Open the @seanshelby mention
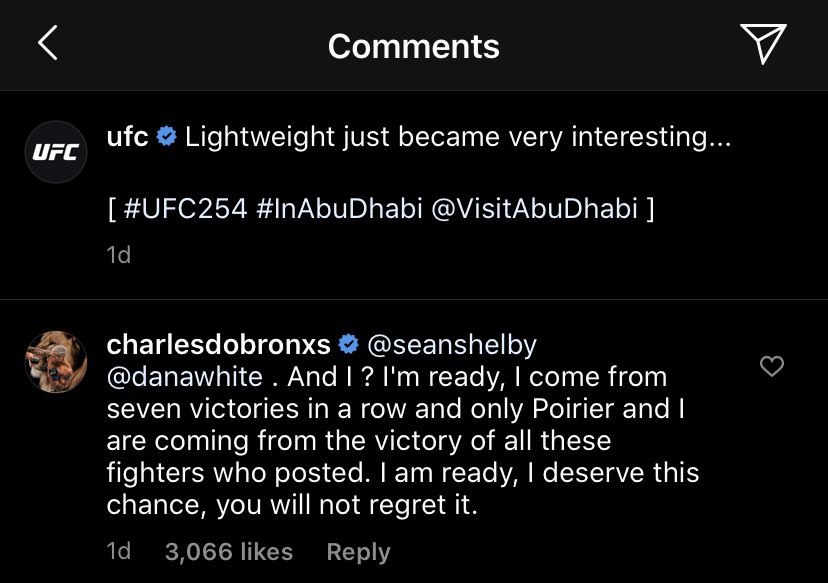Screen dimensions: 828x583 coord(452,345)
